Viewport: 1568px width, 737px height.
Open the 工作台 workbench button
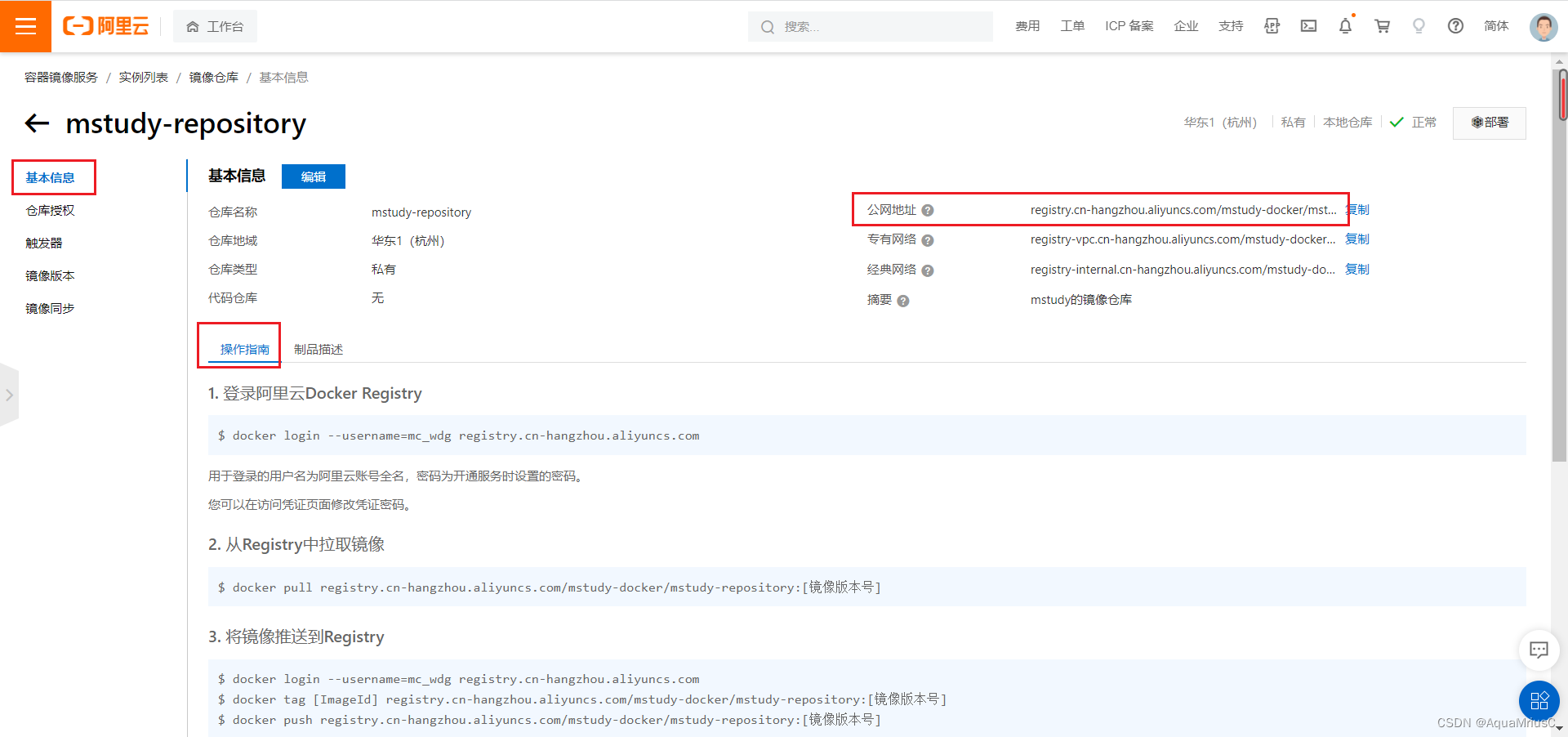tap(215, 26)
